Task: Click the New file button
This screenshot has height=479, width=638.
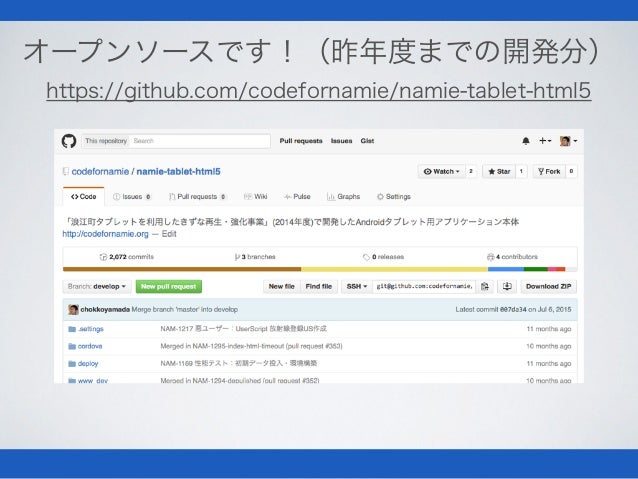Action: pyautogui.click(x=282, y=287)
